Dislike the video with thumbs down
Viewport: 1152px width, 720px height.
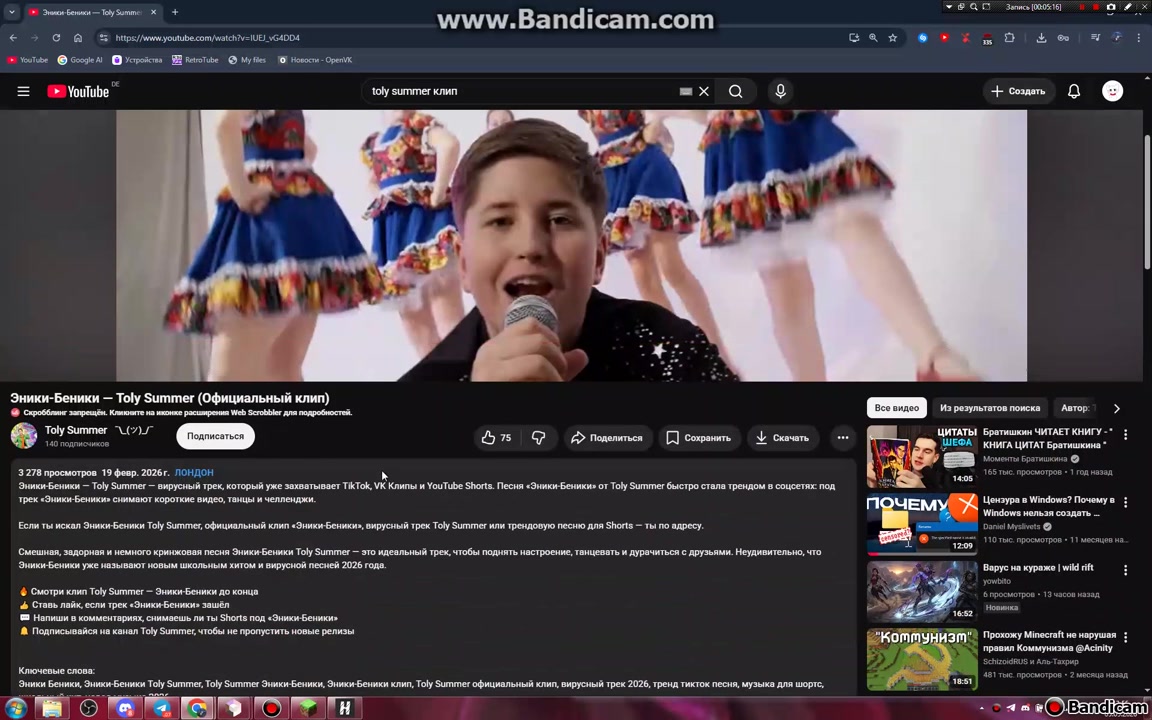[x=539, y=438]
